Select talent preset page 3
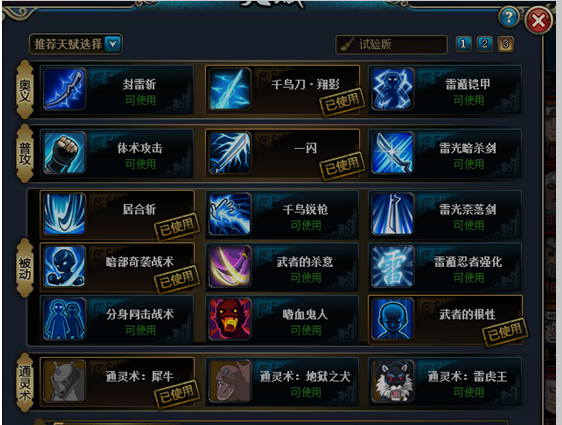The height and width of the screenshot is (425, 562). tap(505, 44)
